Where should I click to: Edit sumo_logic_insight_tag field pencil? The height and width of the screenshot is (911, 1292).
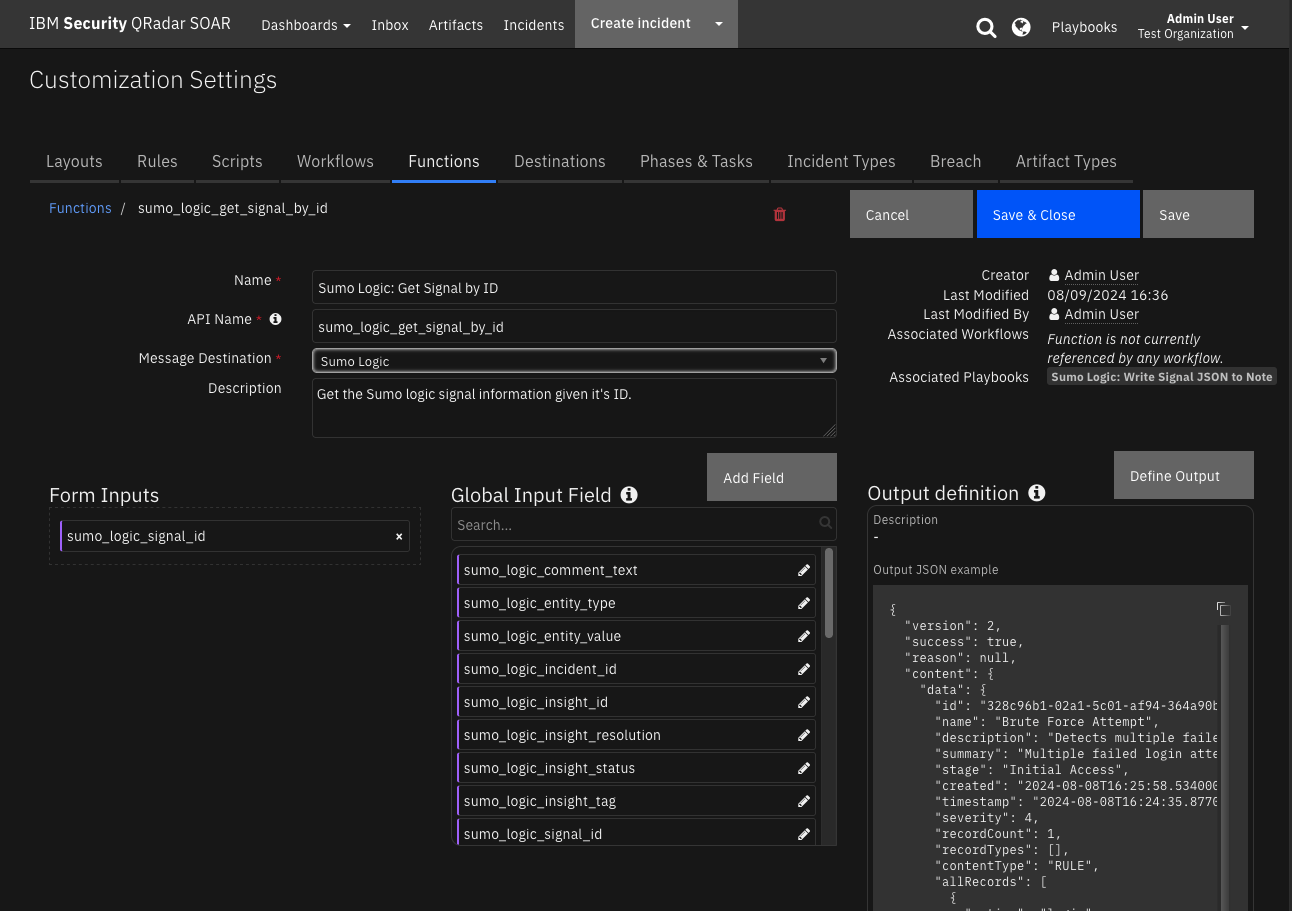pos(804,801)
